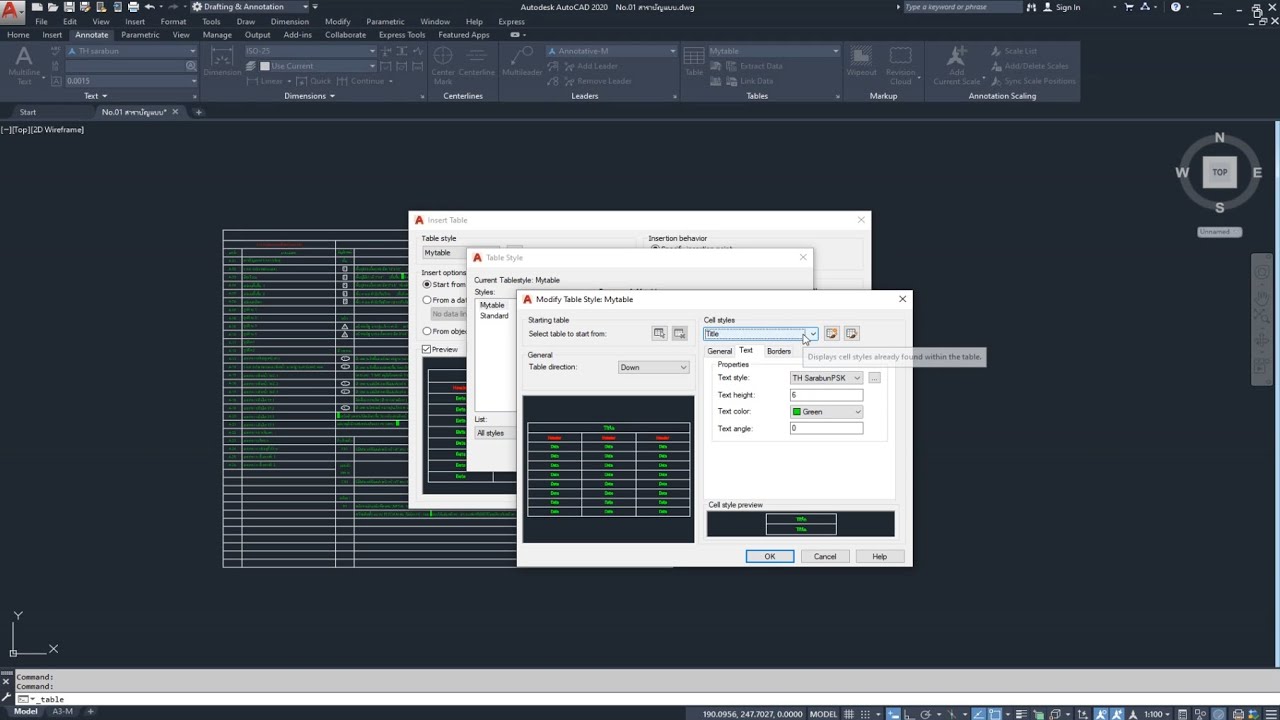Click the Autodesk App Store cart icon

1128,7
